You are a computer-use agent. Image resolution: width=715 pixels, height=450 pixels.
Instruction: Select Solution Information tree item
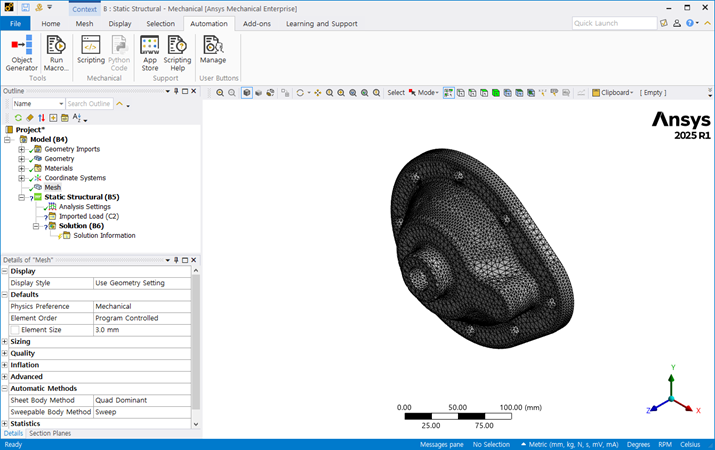pyautogui.click(x=104, y=235)
